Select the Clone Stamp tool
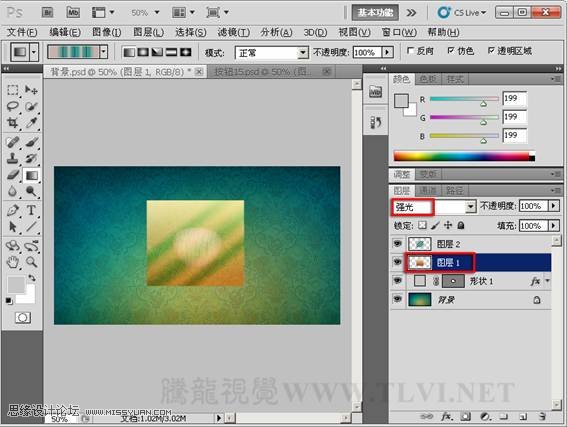 click(13, 158)
